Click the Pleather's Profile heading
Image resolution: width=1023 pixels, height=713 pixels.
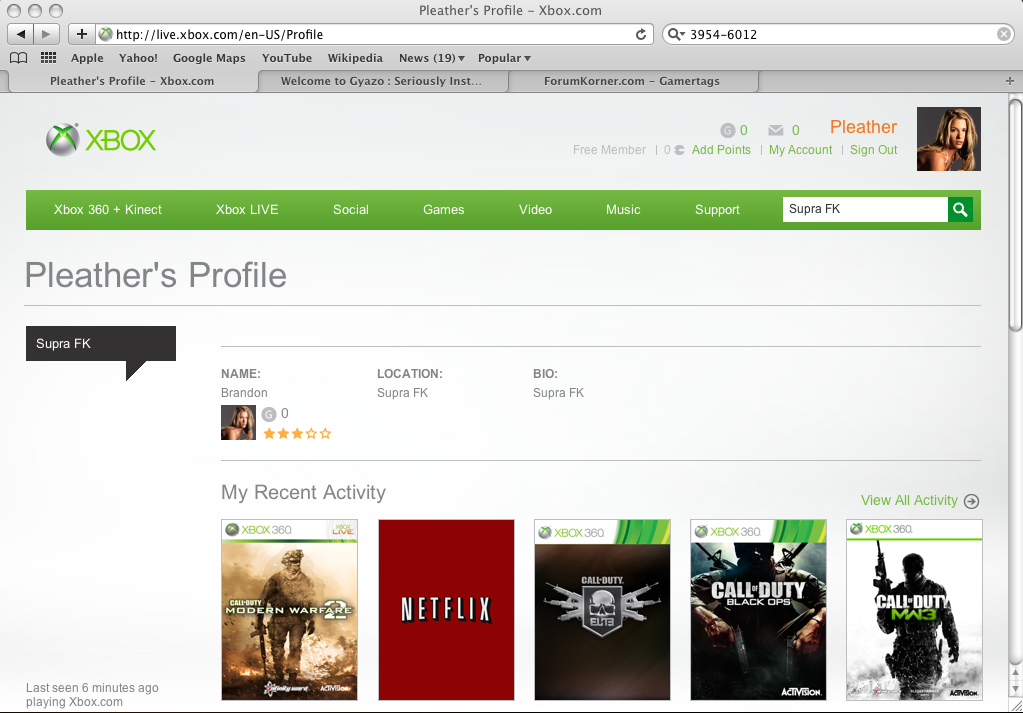click(156, 275)
